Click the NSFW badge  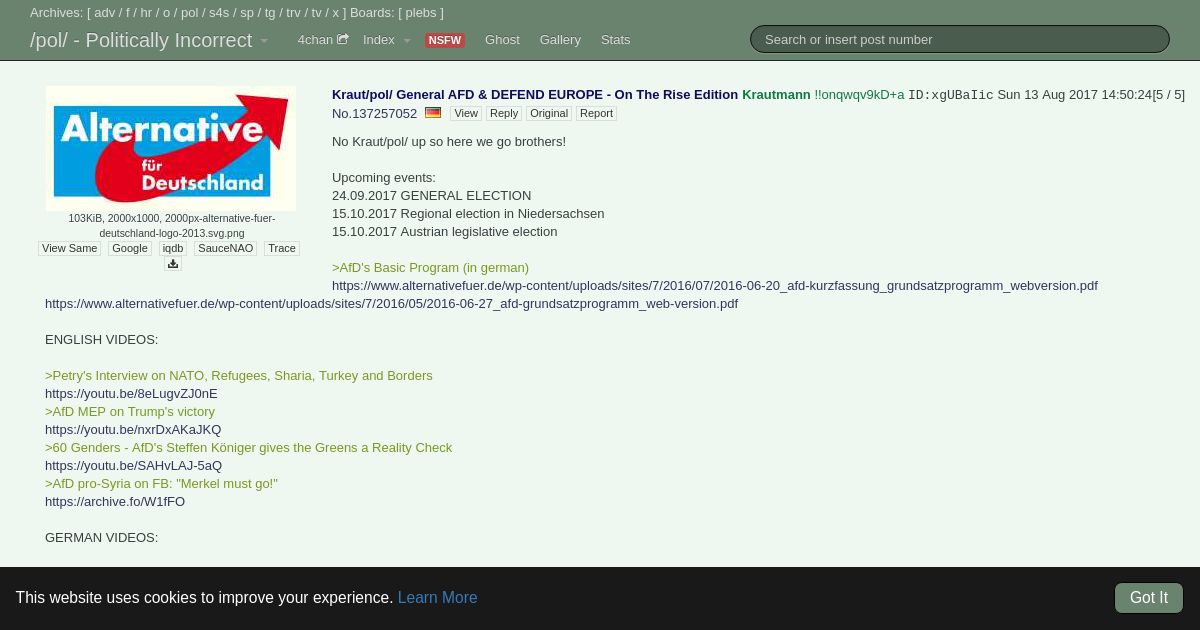[444, 40]
